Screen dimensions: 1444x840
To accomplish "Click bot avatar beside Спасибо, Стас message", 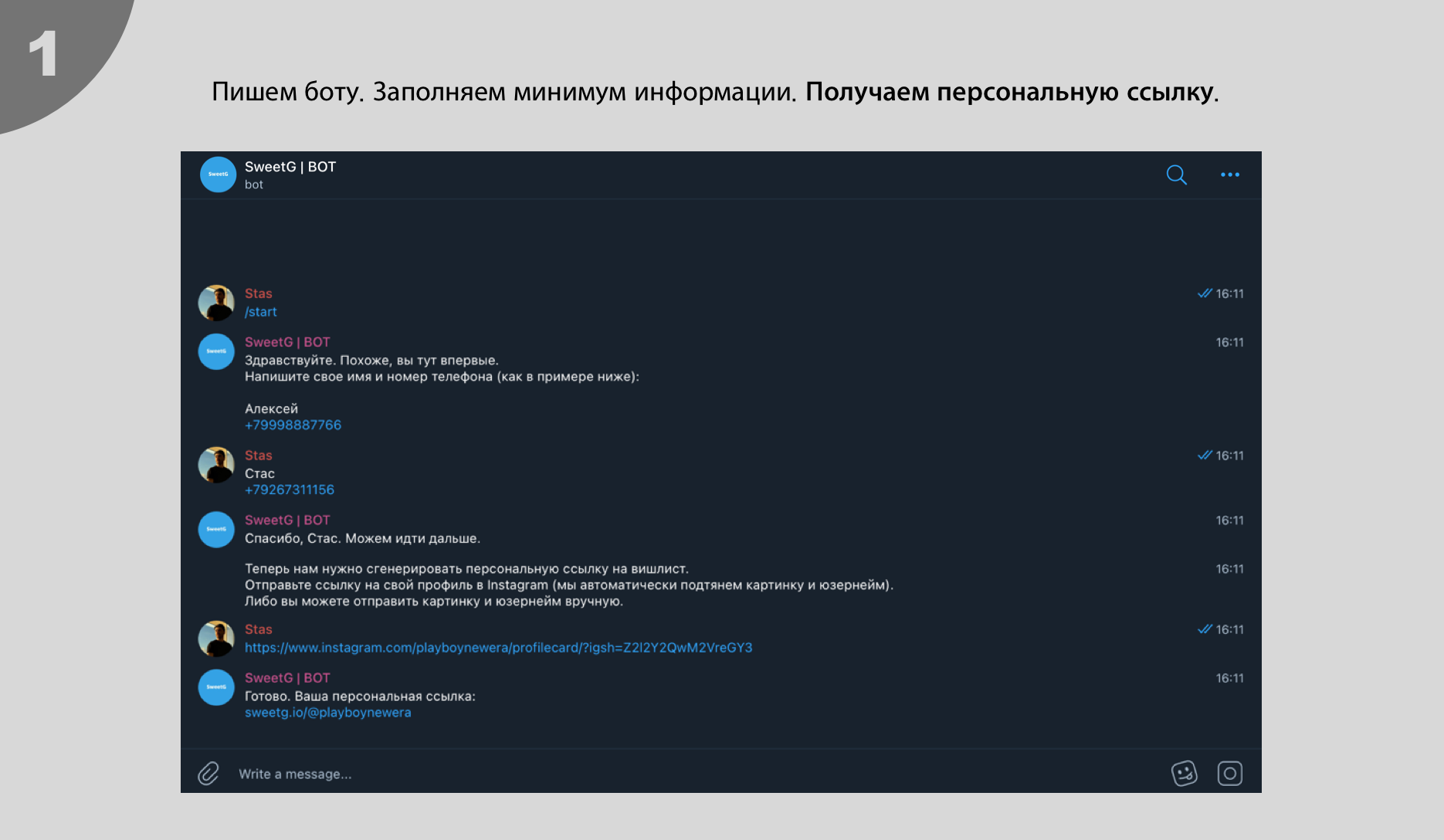I will point(216,530).
